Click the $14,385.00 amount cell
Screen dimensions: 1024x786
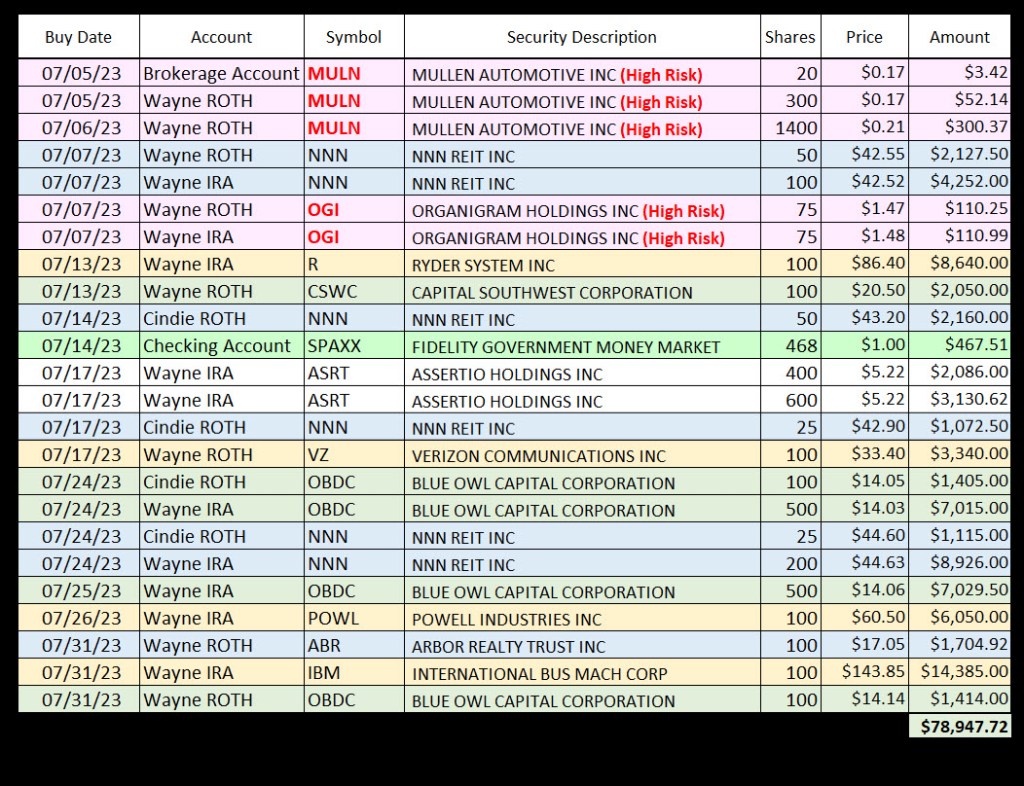click(x=959, y=673)
